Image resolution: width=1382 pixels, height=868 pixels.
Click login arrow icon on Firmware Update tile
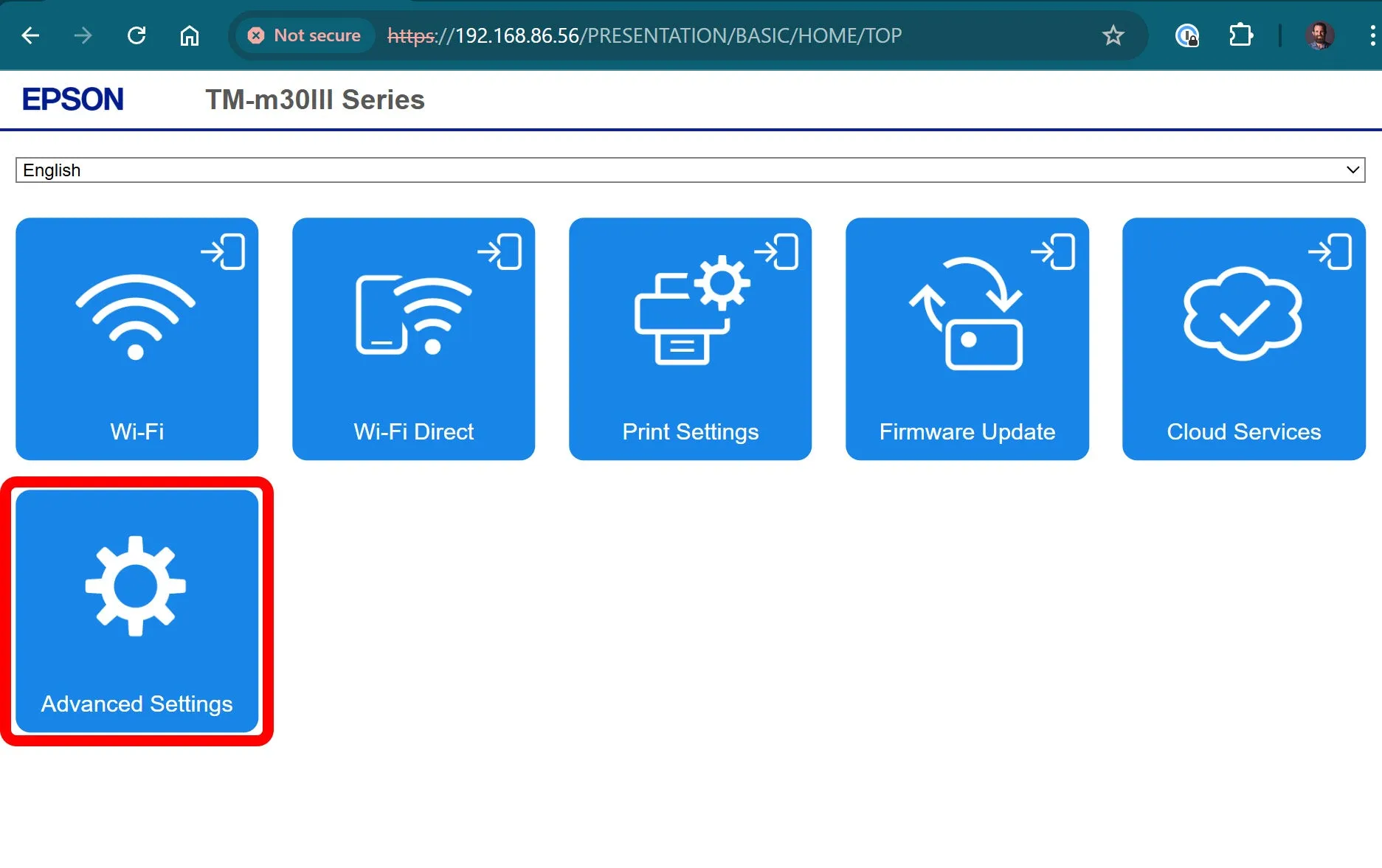point(1053,252)
